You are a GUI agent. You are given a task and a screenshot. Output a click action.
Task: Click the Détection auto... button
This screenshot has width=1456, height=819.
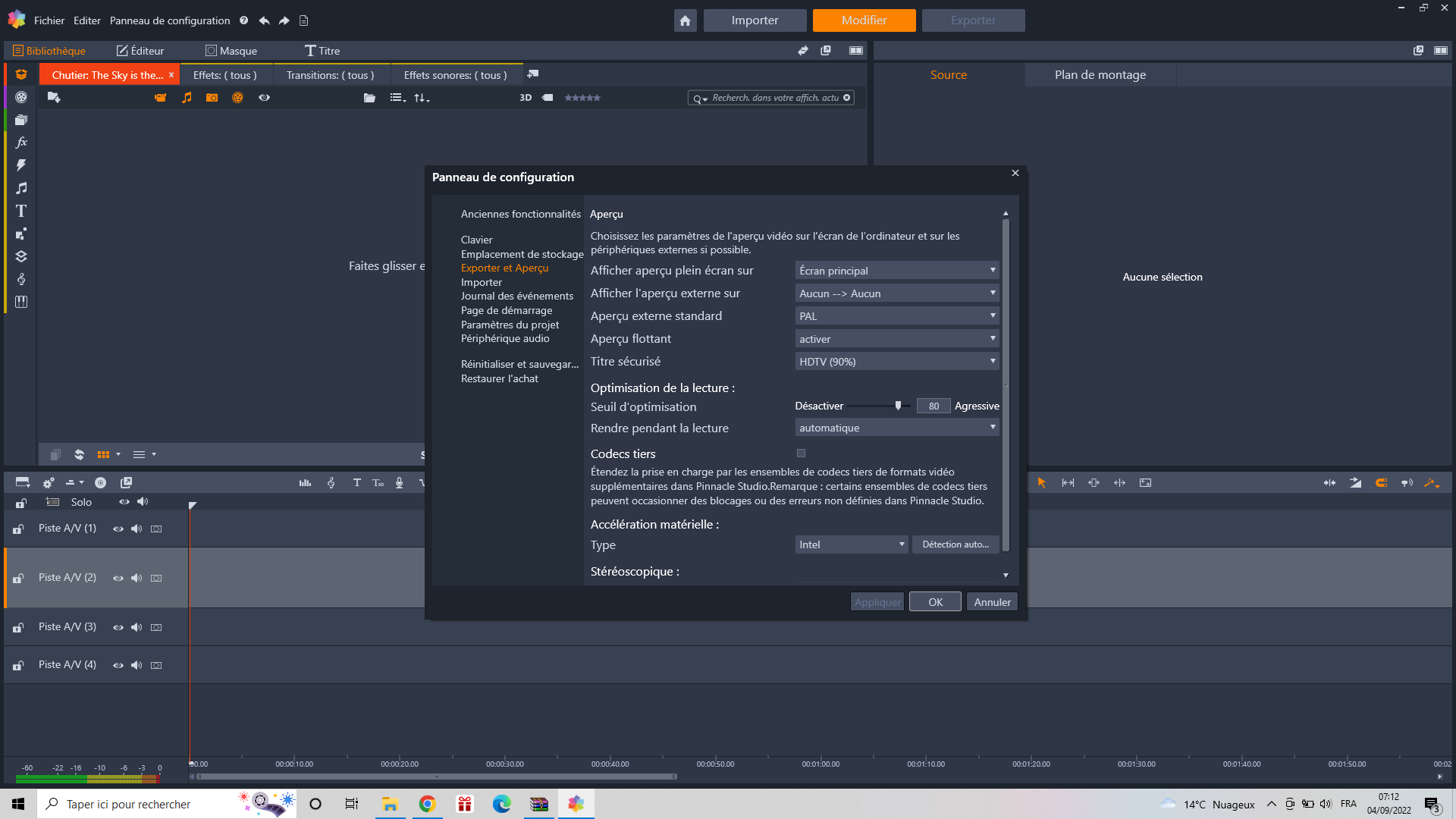click(955, 544)
